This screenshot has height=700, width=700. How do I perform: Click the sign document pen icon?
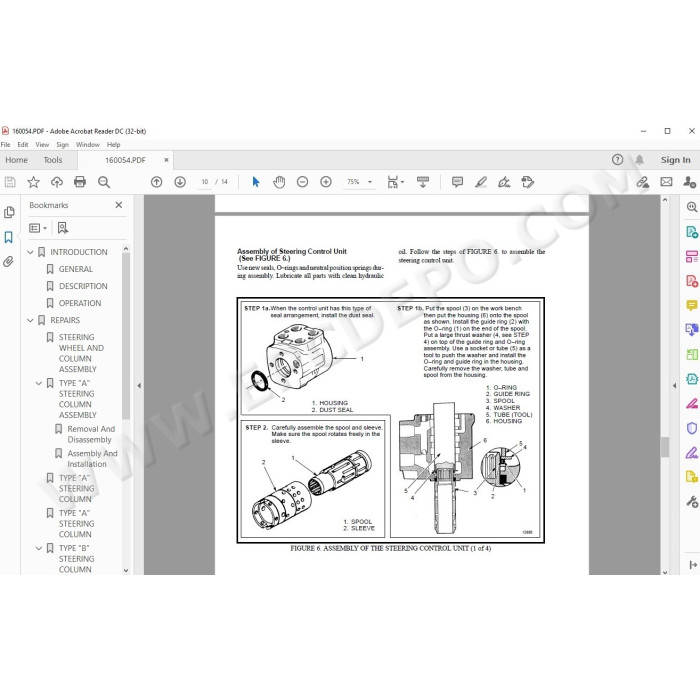504,182
